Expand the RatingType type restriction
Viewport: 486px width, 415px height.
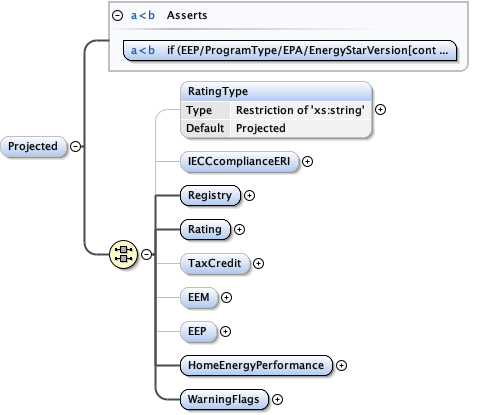coord(380,110)
